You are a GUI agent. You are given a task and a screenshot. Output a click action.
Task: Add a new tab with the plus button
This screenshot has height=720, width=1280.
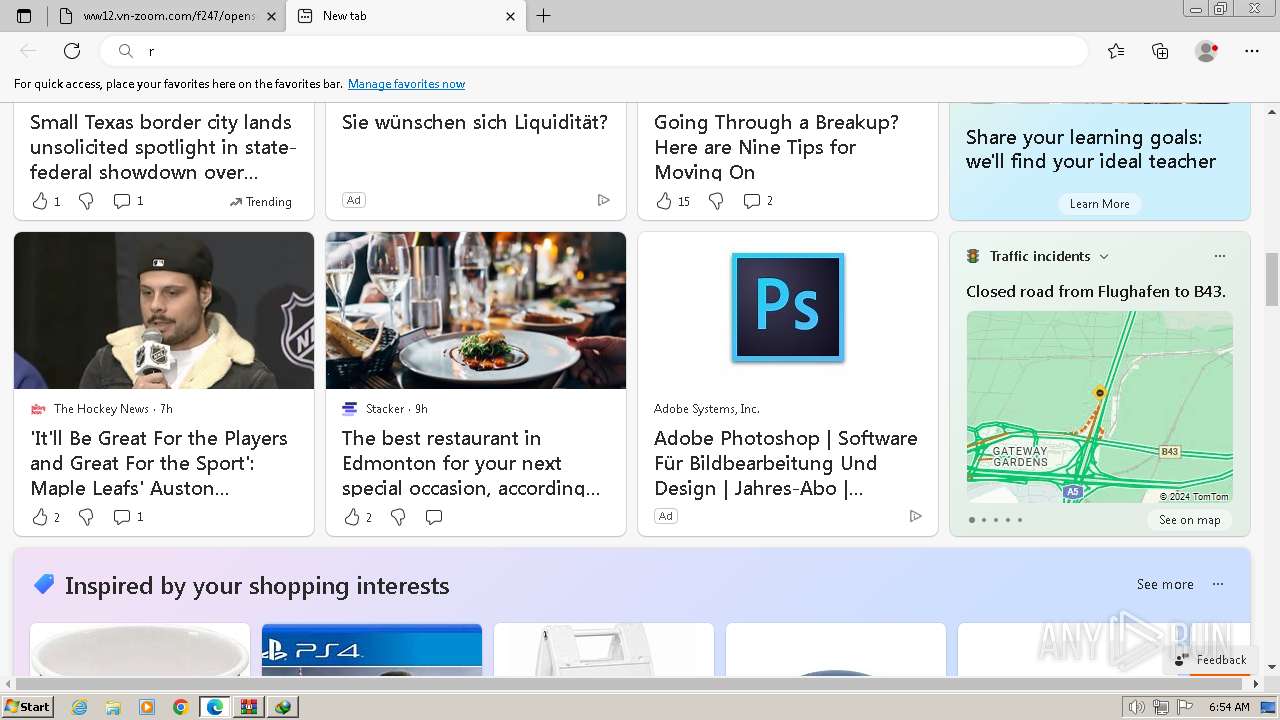(x=544, y=16)
